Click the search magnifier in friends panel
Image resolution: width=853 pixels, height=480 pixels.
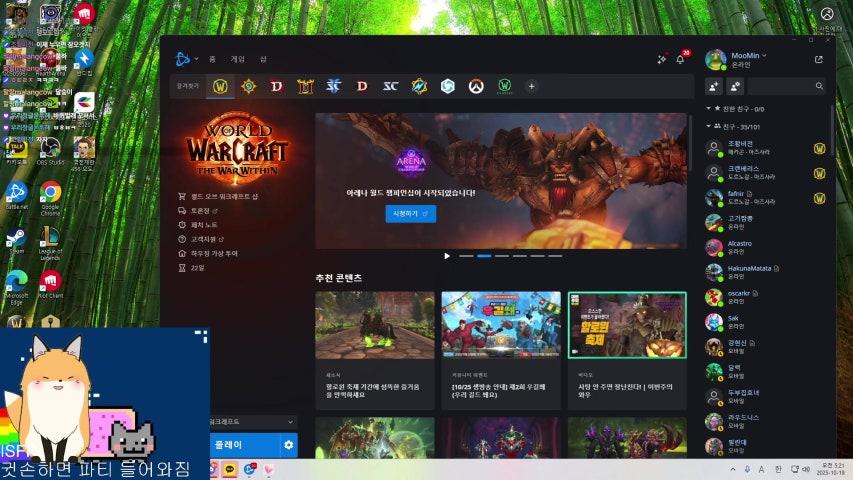(819, 86)
